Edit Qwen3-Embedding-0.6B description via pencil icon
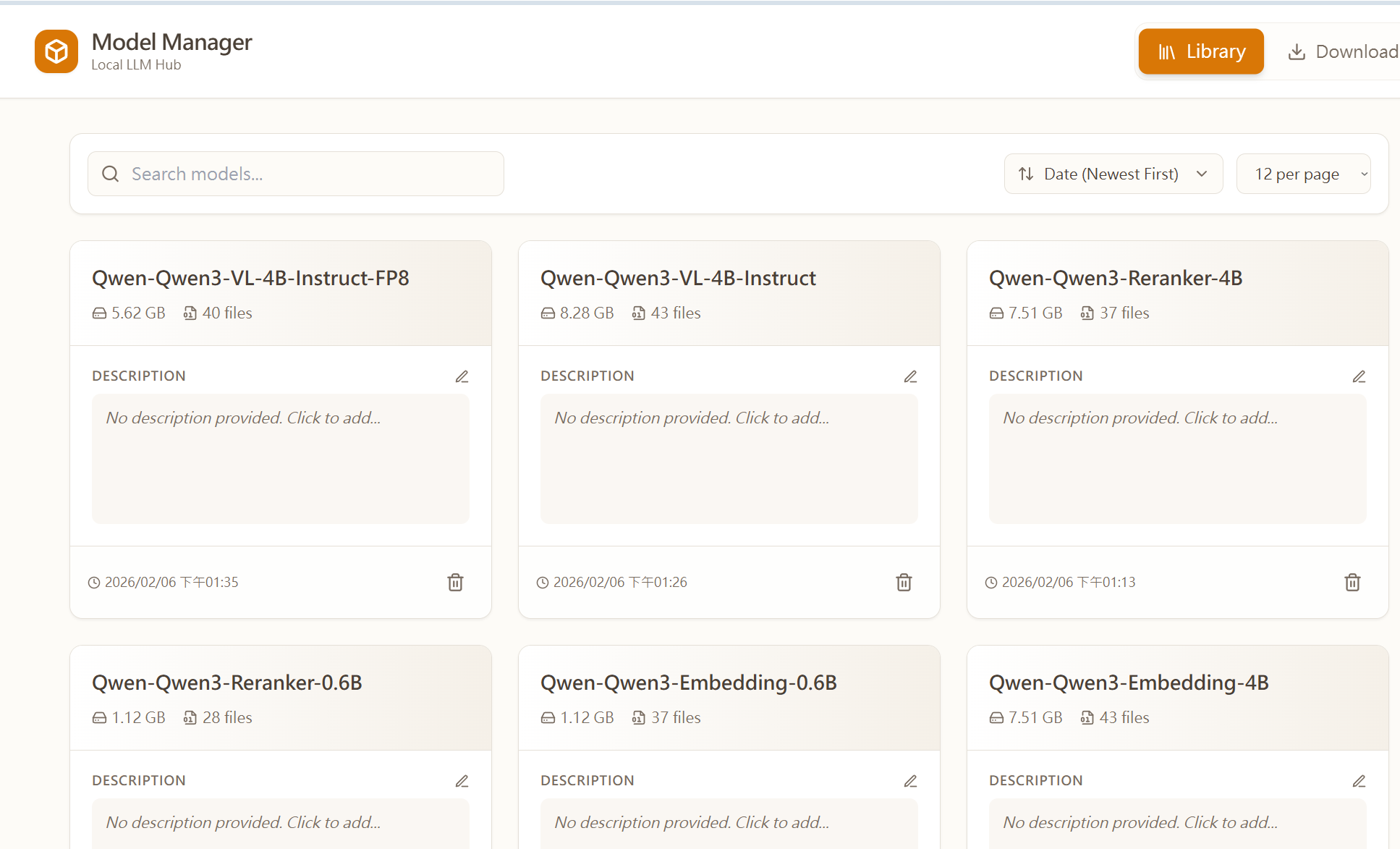This screenshot has height=849, width=1400. point(910,781)
